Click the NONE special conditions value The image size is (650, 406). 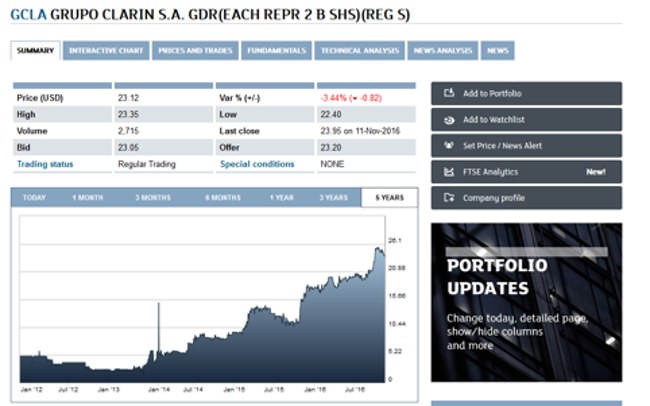[x=332, y=164]
